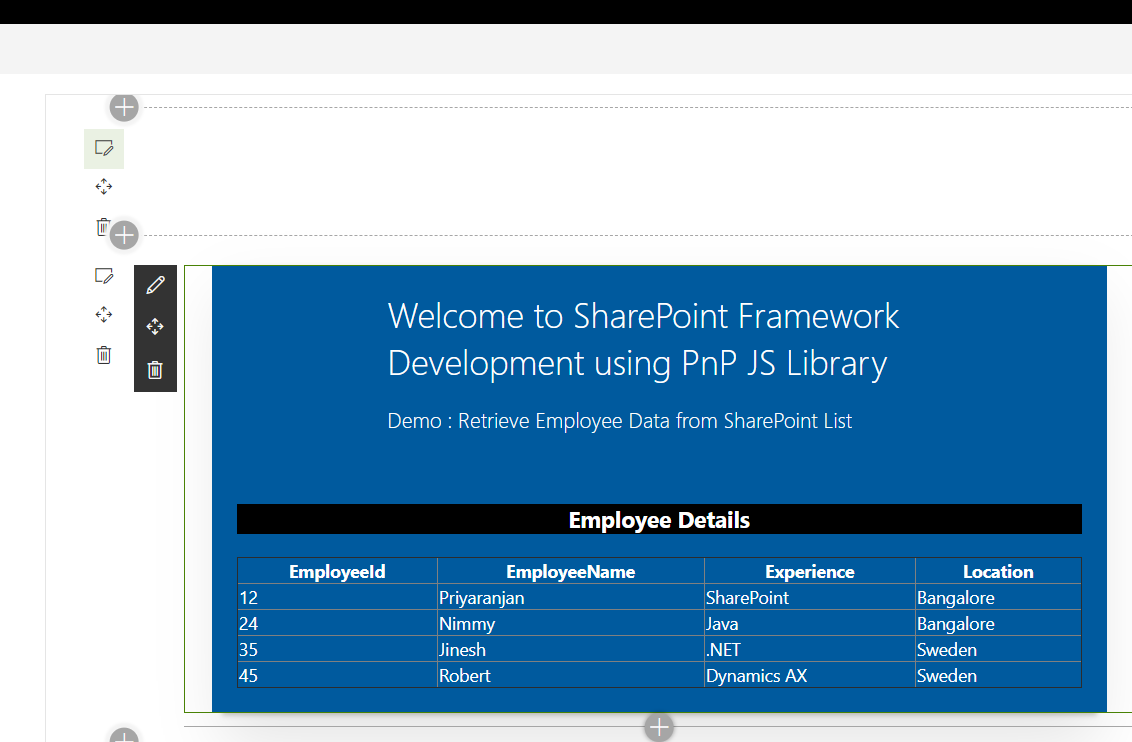Viewport: 1132px width, 742px height.
Task: Click Bangalore in the Priyaranjan row
Action: 998,598
